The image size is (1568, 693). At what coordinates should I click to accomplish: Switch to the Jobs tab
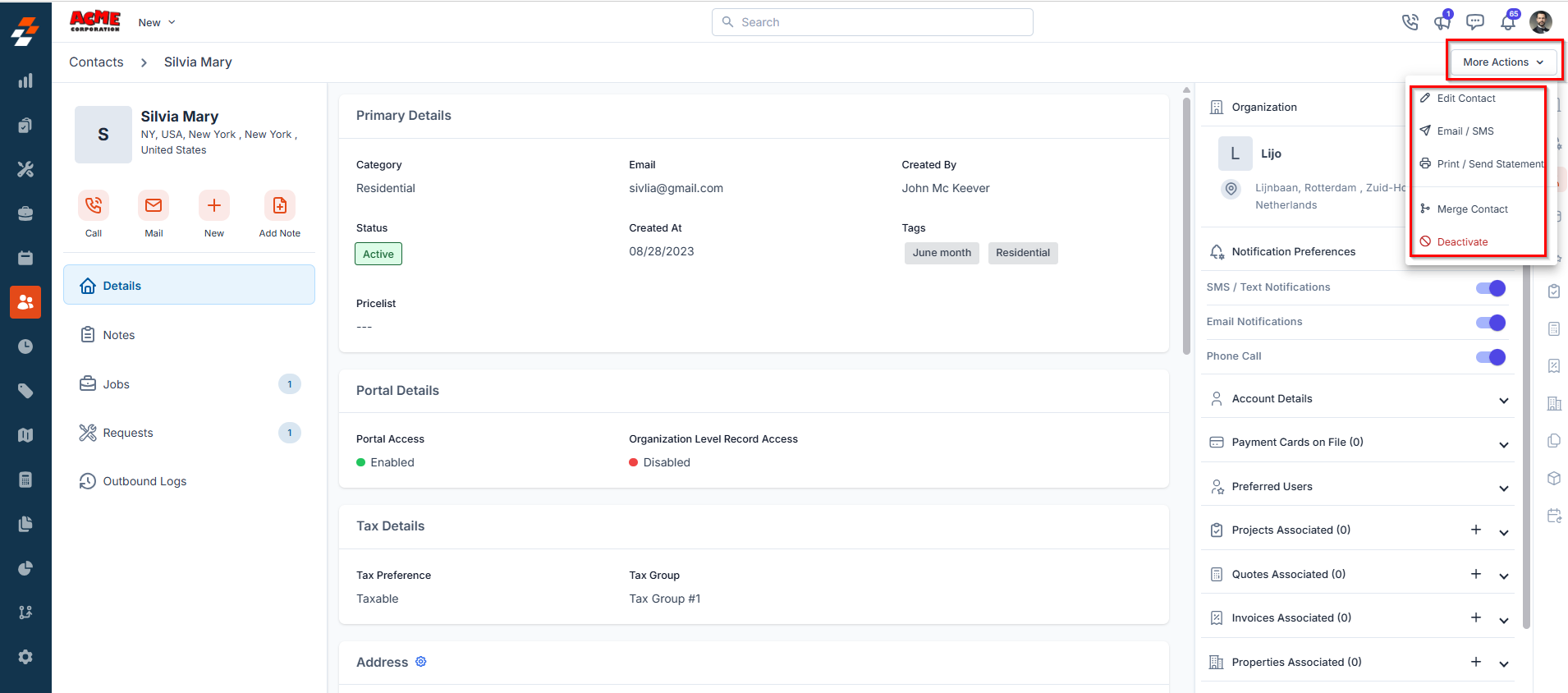189,384
